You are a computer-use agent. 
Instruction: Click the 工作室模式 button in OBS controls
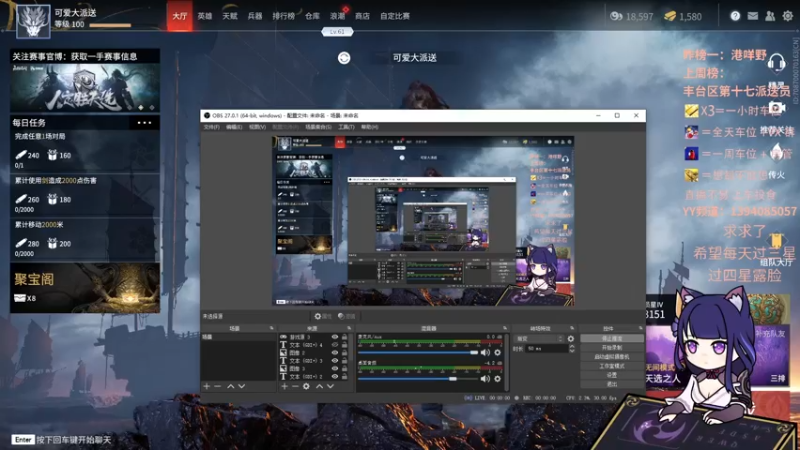(612, 366)
